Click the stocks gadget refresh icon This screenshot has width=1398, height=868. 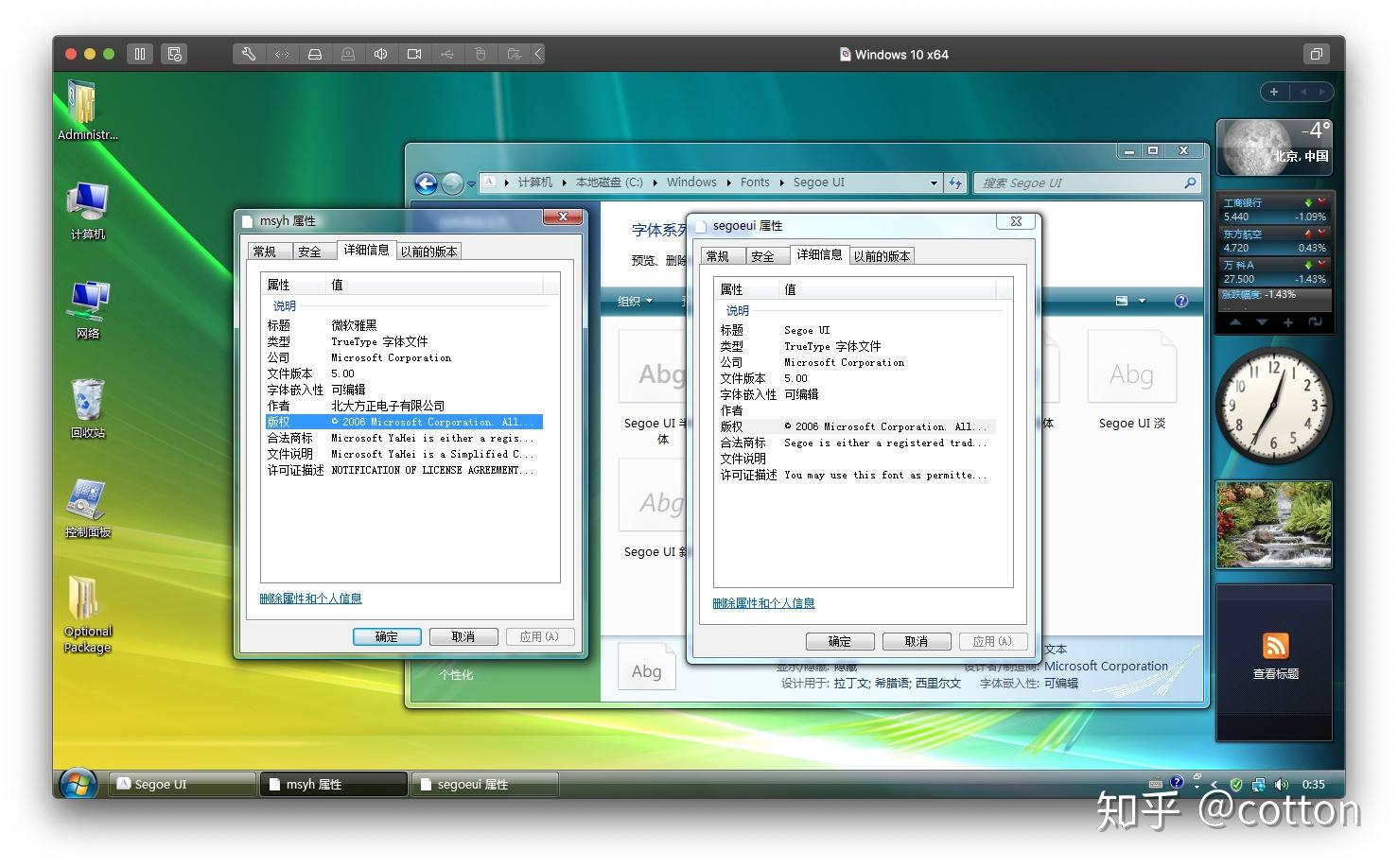(x=1315, y=322)
